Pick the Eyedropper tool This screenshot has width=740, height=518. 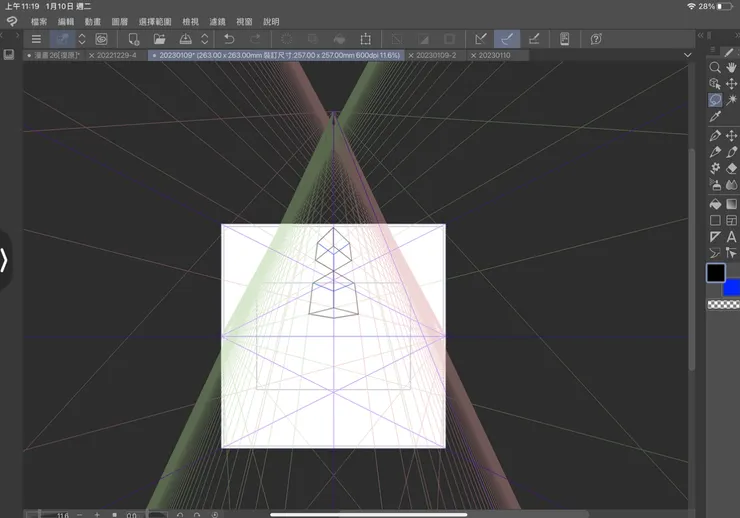(x=715, y=117)
